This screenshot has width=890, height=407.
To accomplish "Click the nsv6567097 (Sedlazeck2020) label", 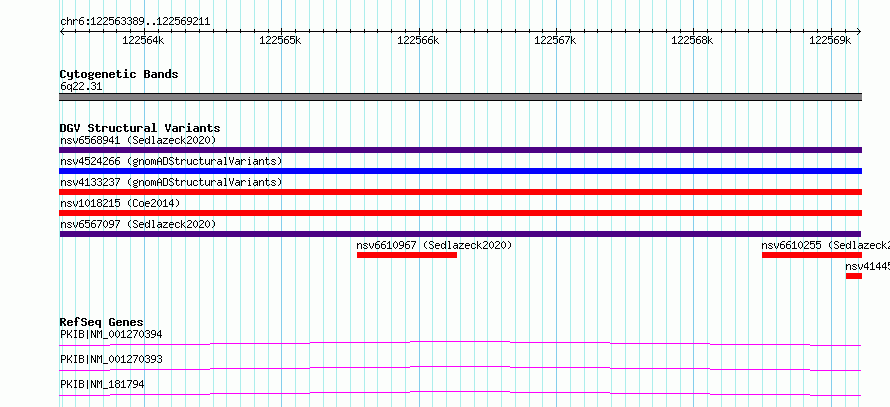I will click(x=138, y=224).
